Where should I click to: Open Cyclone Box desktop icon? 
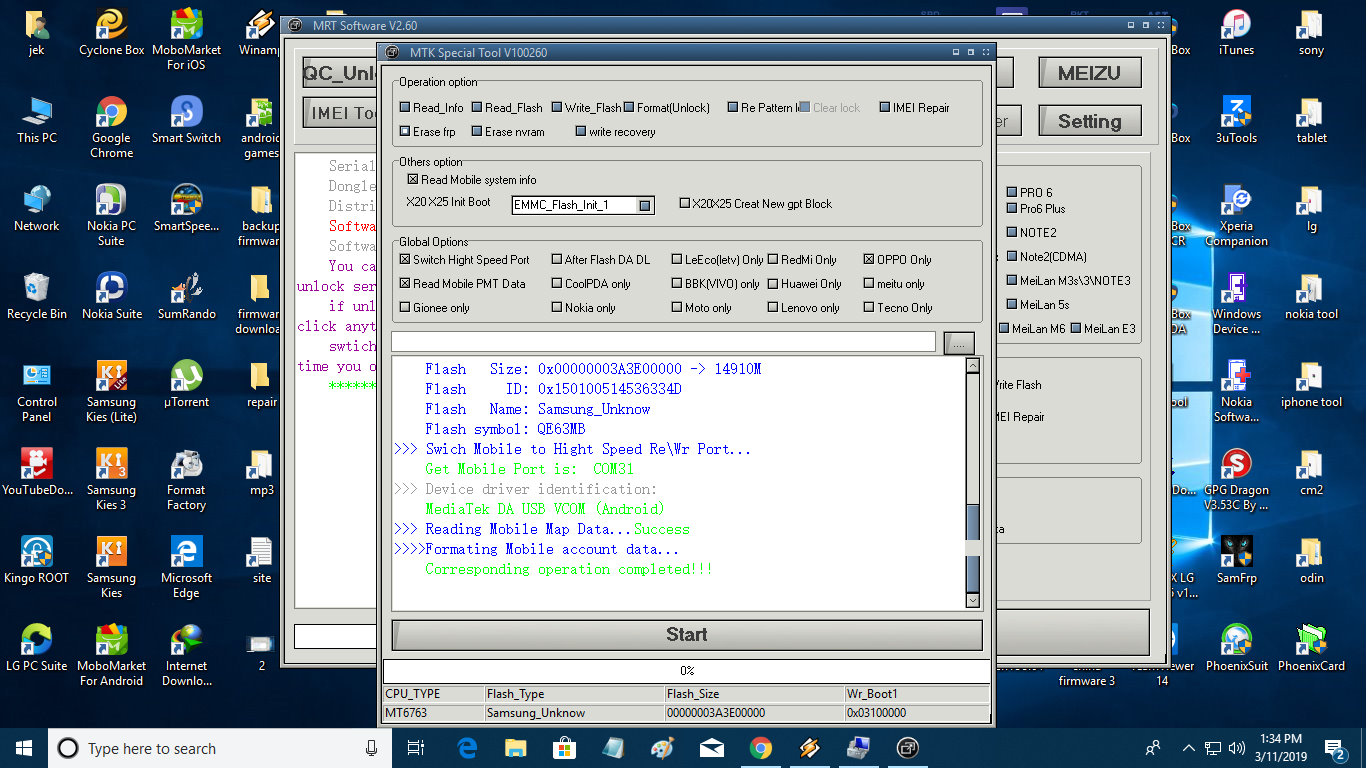click(111, 32)
